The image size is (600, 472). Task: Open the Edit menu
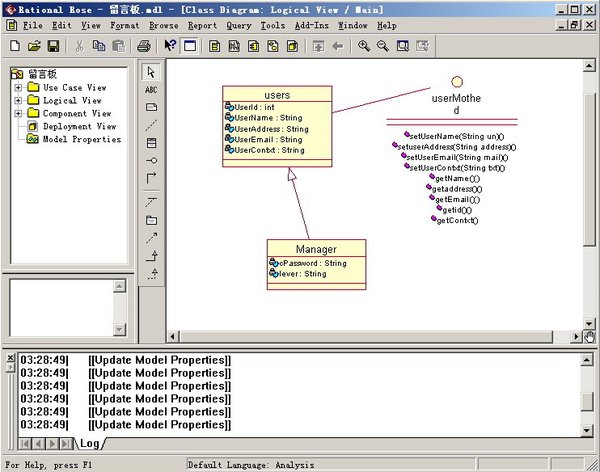62,26
